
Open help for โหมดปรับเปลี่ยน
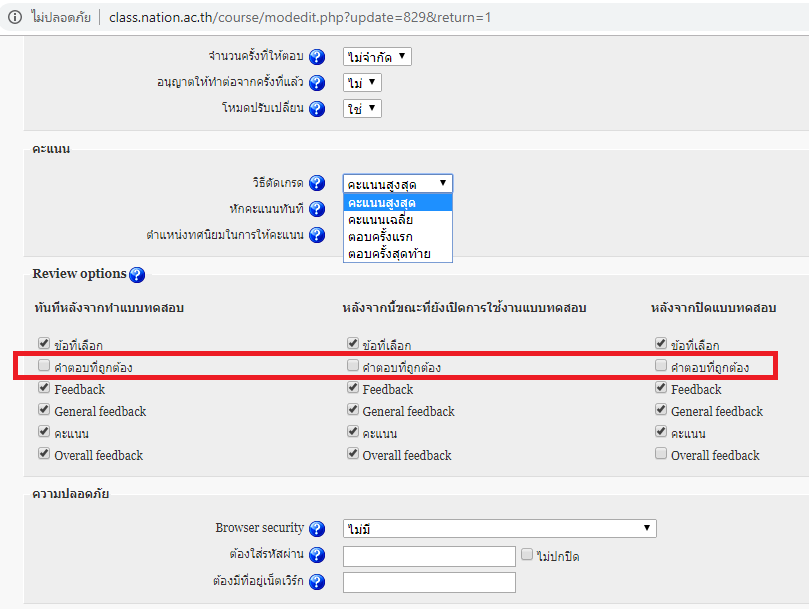point(317,109)
